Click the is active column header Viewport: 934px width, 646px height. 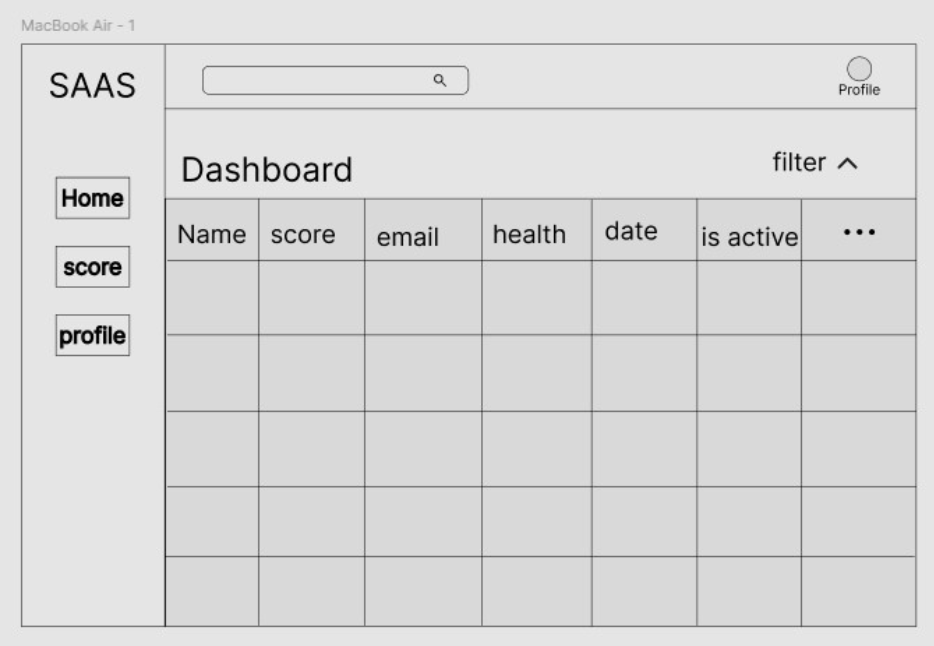[749, 237]
